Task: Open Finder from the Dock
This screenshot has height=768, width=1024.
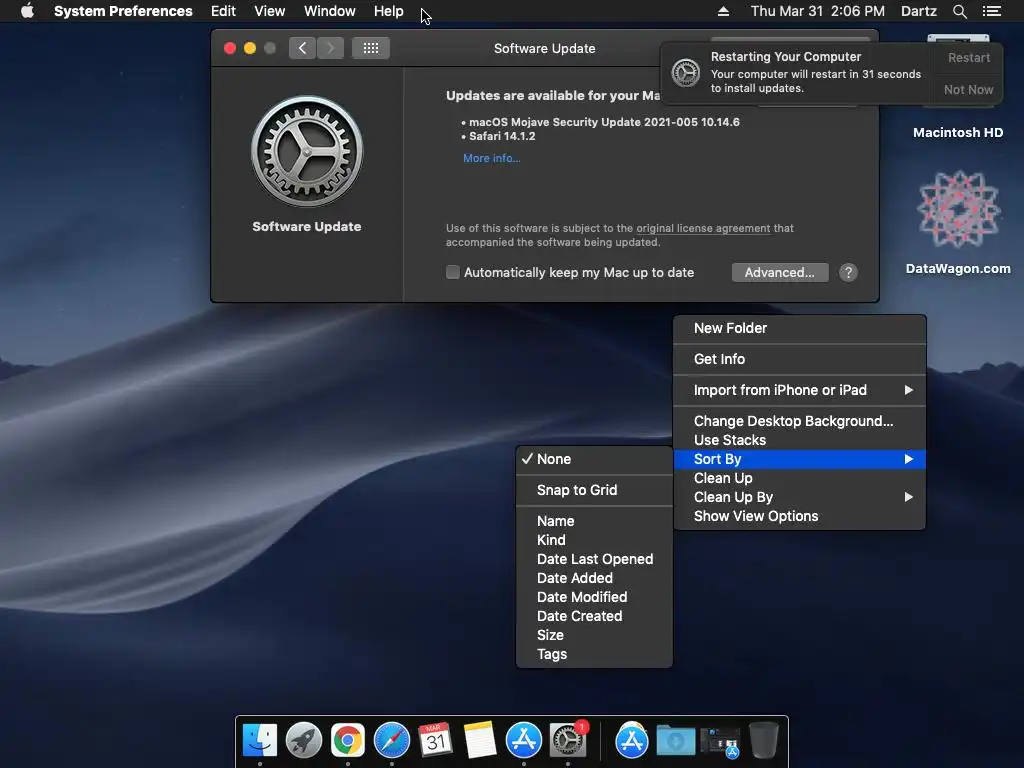Action: (259, 741)
